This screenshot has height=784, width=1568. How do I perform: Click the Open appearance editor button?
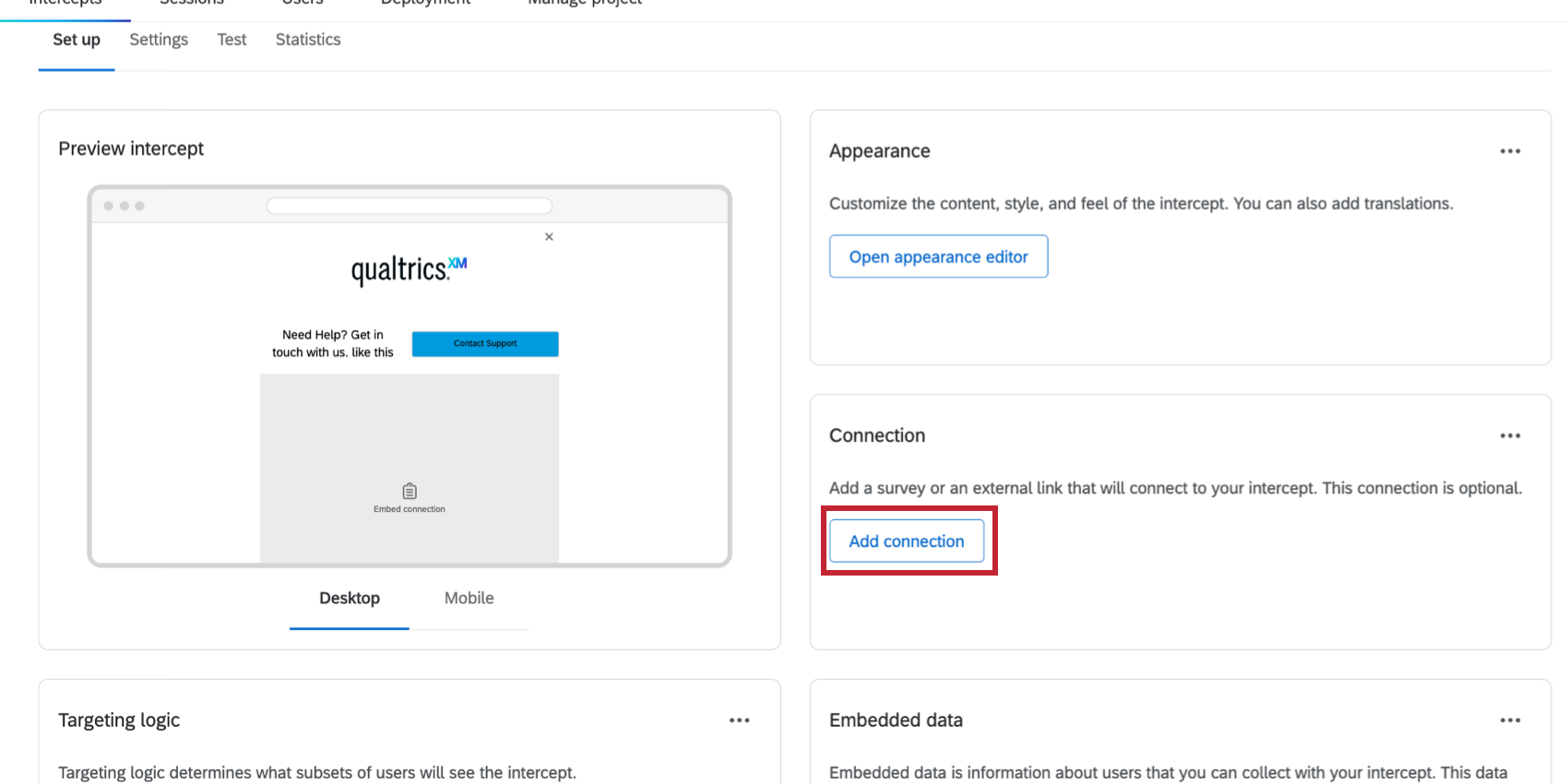(938, 256)
